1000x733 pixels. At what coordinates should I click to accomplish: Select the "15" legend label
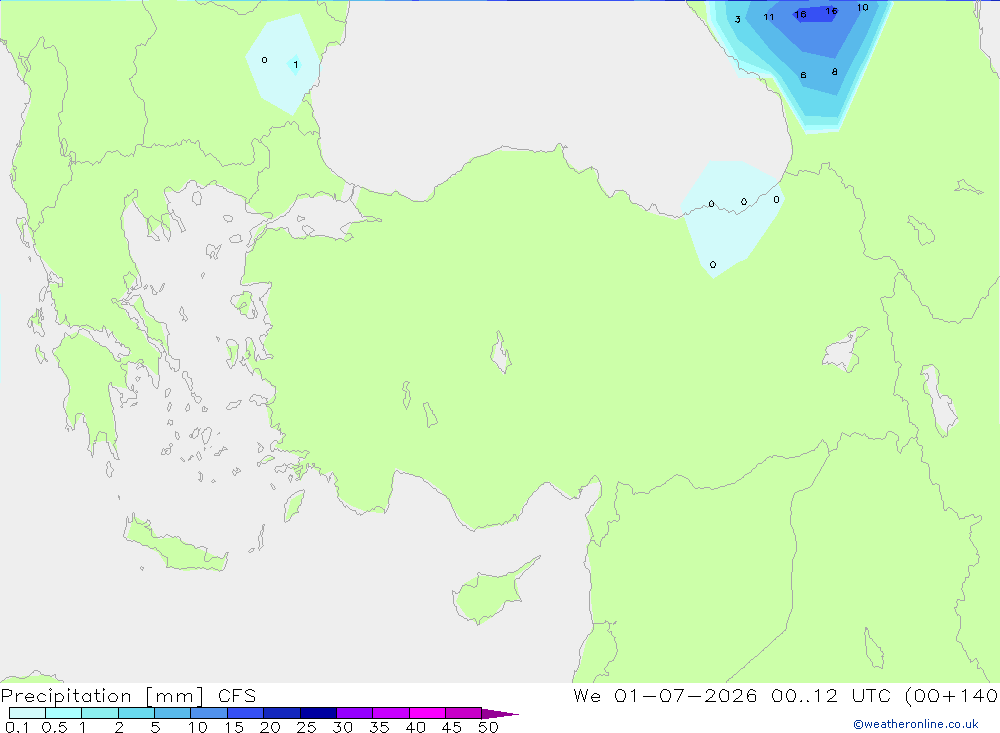coord(233,727)
